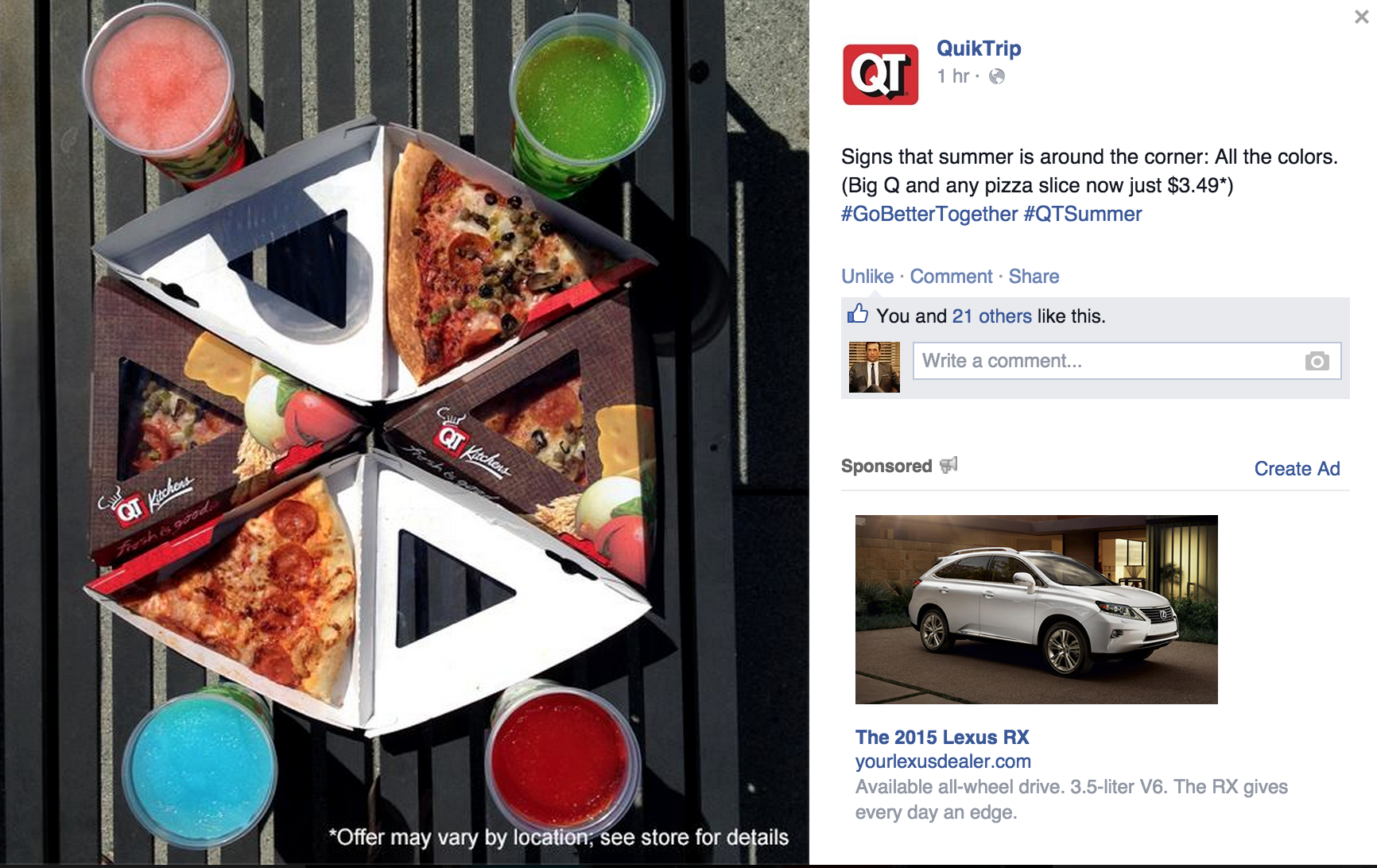Click the thumbs-up like icon
This screenshot has height=868, width=1377.
(857, 314)
